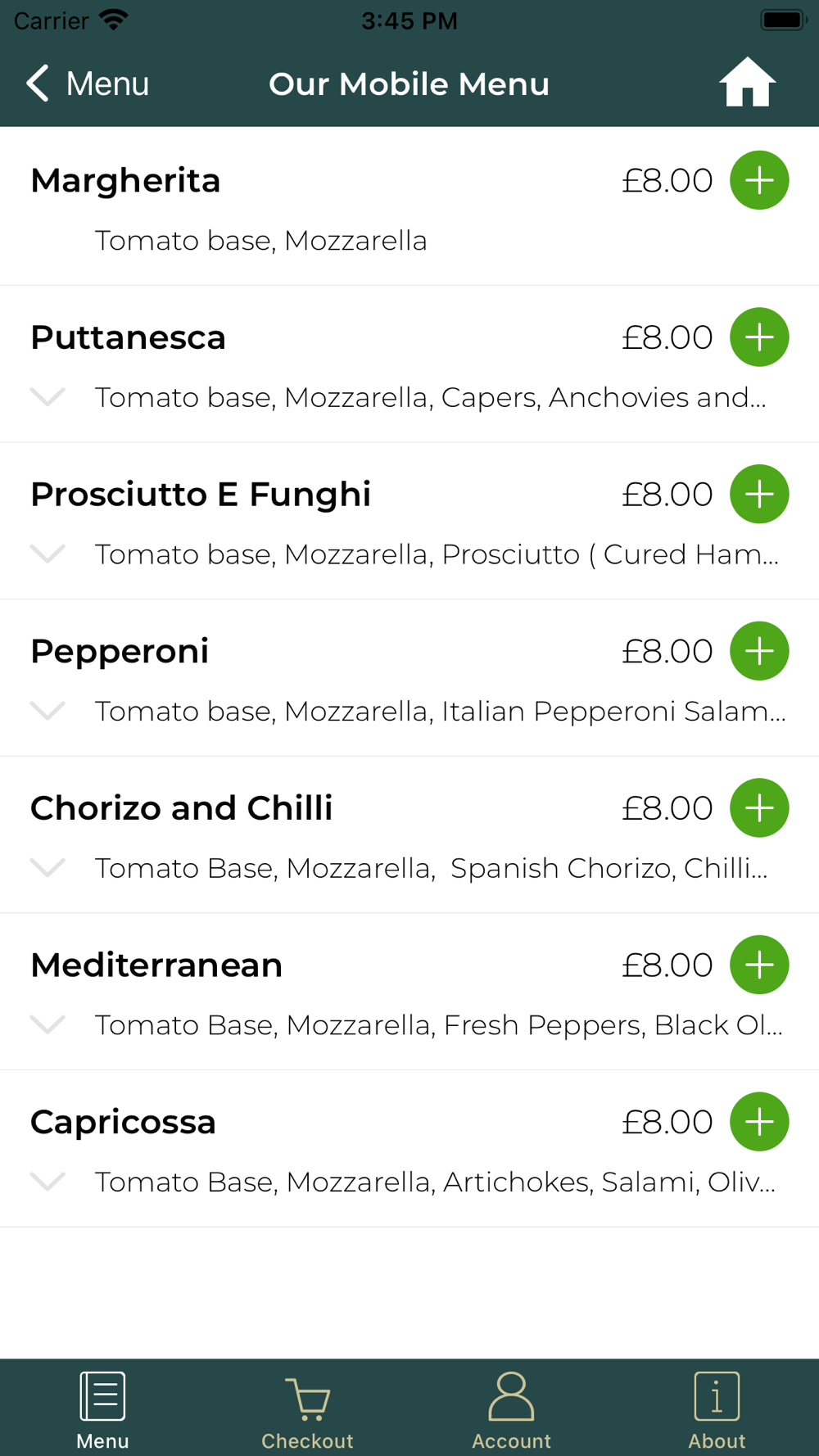This screenshot has height=1456, width=819.
Task: Expand the Puttanesca ingredients description
Action: tap(48, 397)
